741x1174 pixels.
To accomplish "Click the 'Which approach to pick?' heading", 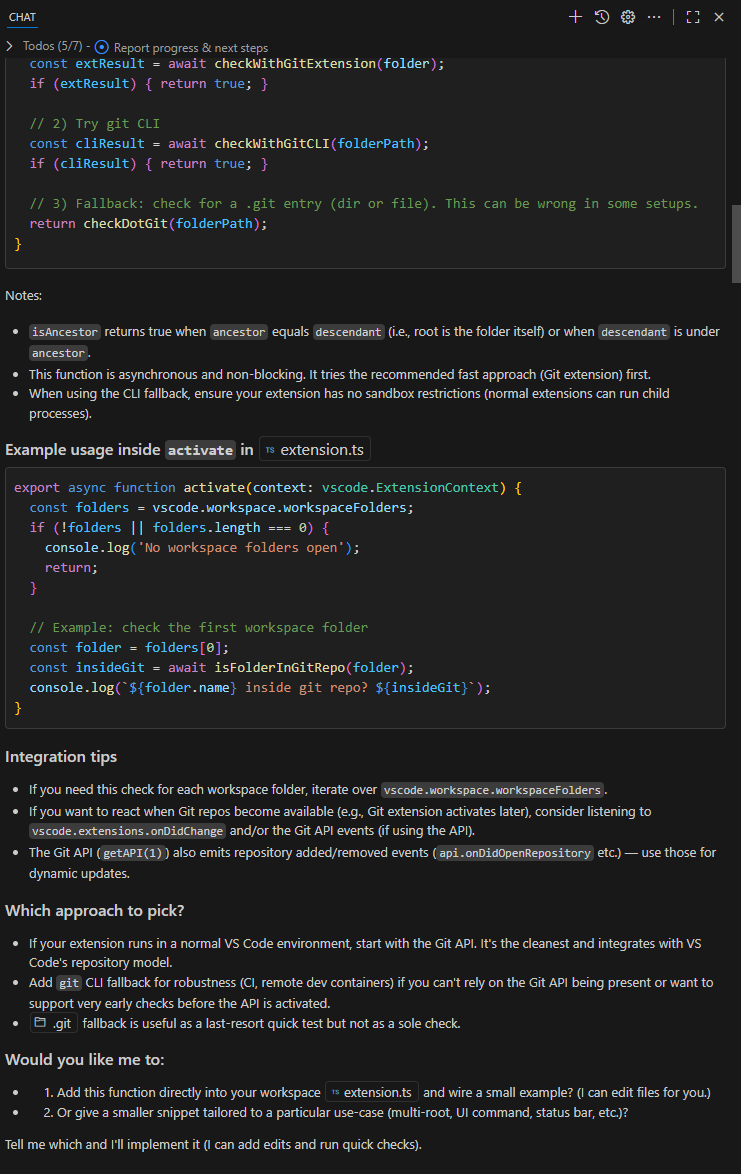I will [95, 911].
